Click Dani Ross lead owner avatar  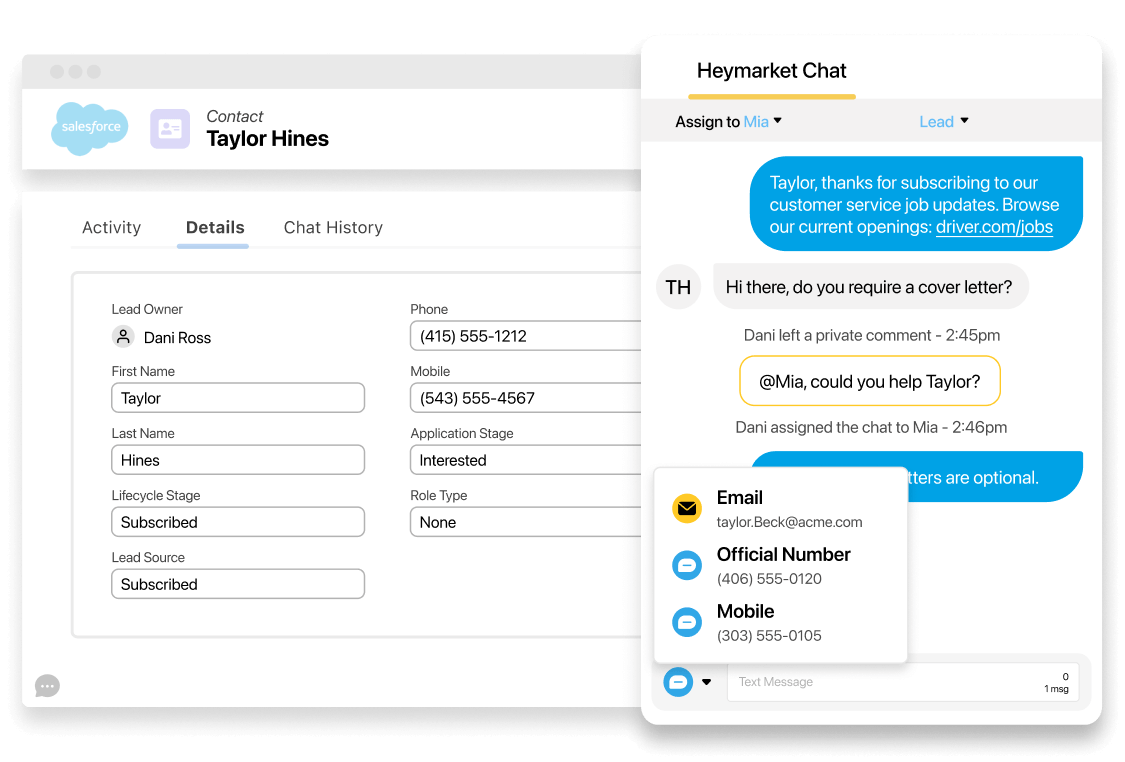click(x=123, y=337)
